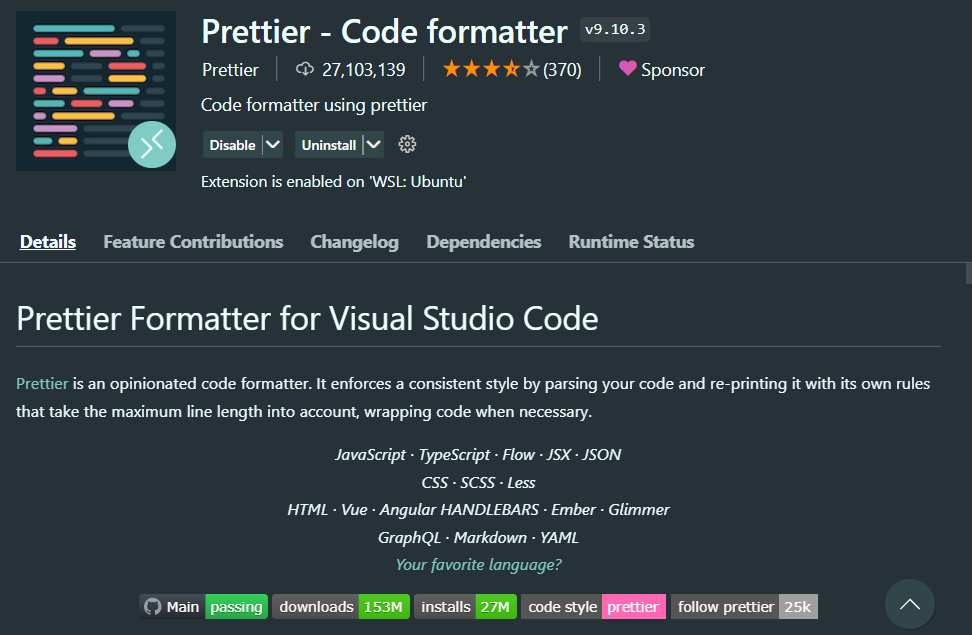Click the 'GraphQL · Markdown · YAML' line

478,537
